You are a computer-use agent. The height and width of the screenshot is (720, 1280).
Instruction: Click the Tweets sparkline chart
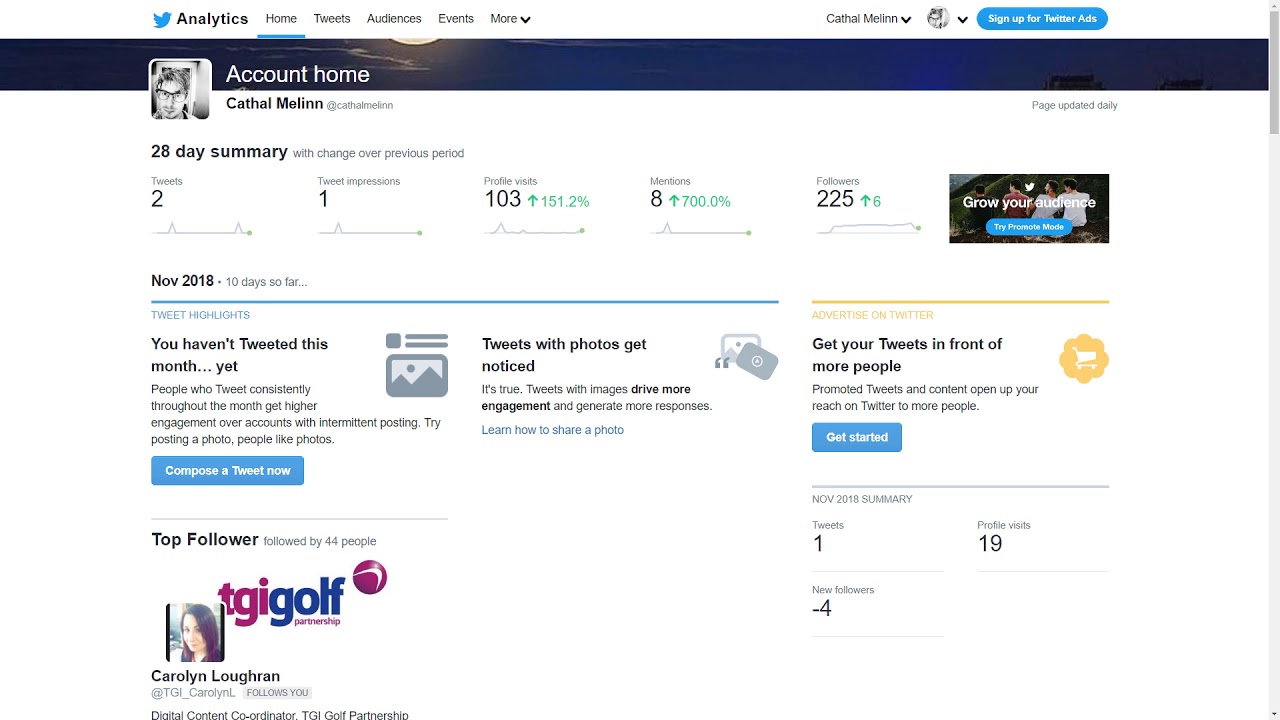point(201,228)
